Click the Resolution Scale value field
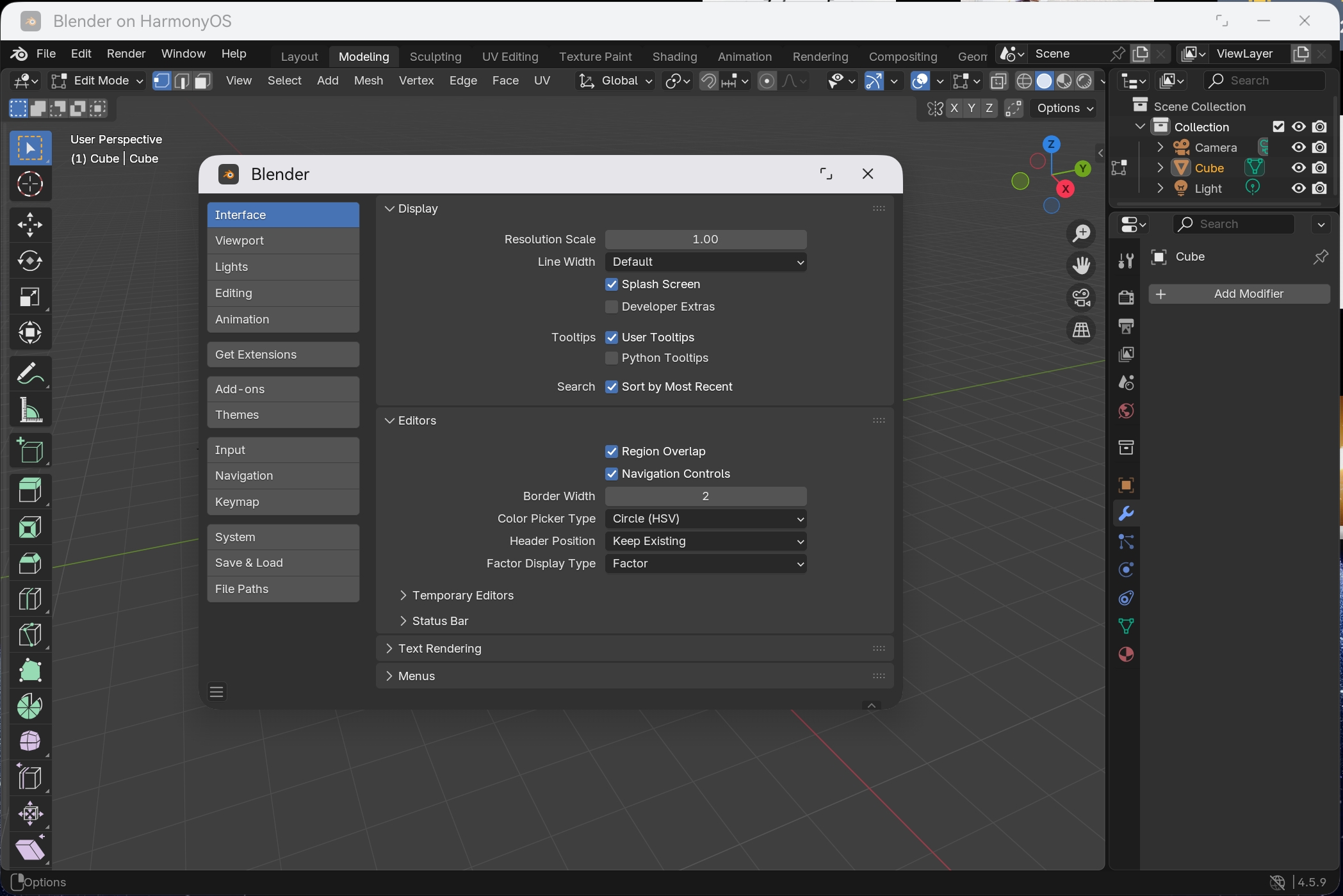1343x896 pixels. [706, 240]
